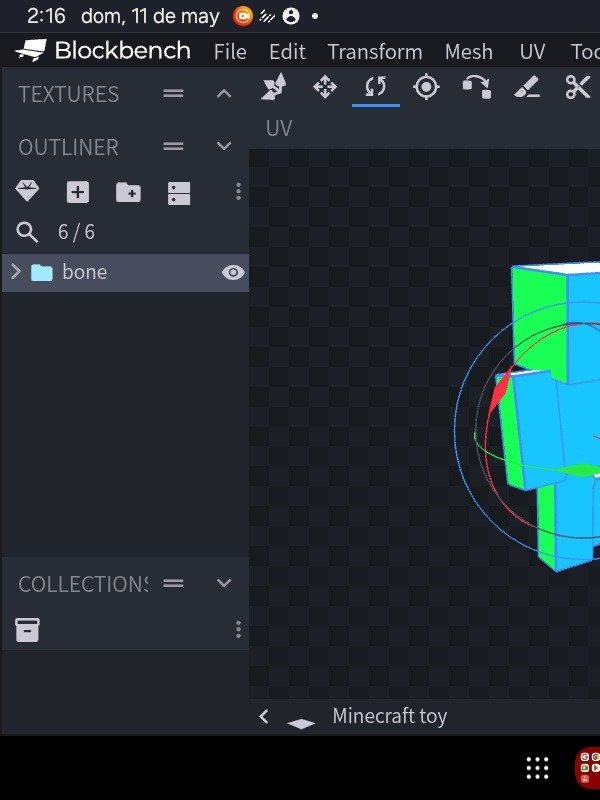The height and width of the screenshot is (800, 600).
Task: Tap the clock showing 2:16
Action: (46, 16)
